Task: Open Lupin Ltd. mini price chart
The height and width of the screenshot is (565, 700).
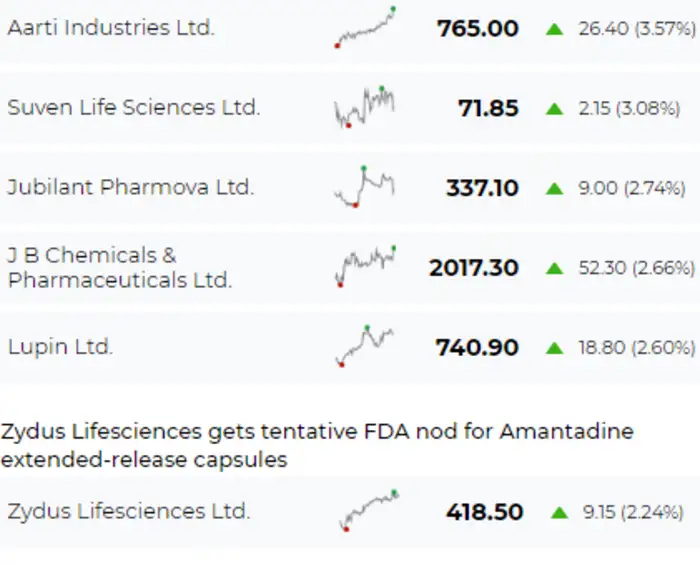Action: pyautogui.click(x=365, y=346)
